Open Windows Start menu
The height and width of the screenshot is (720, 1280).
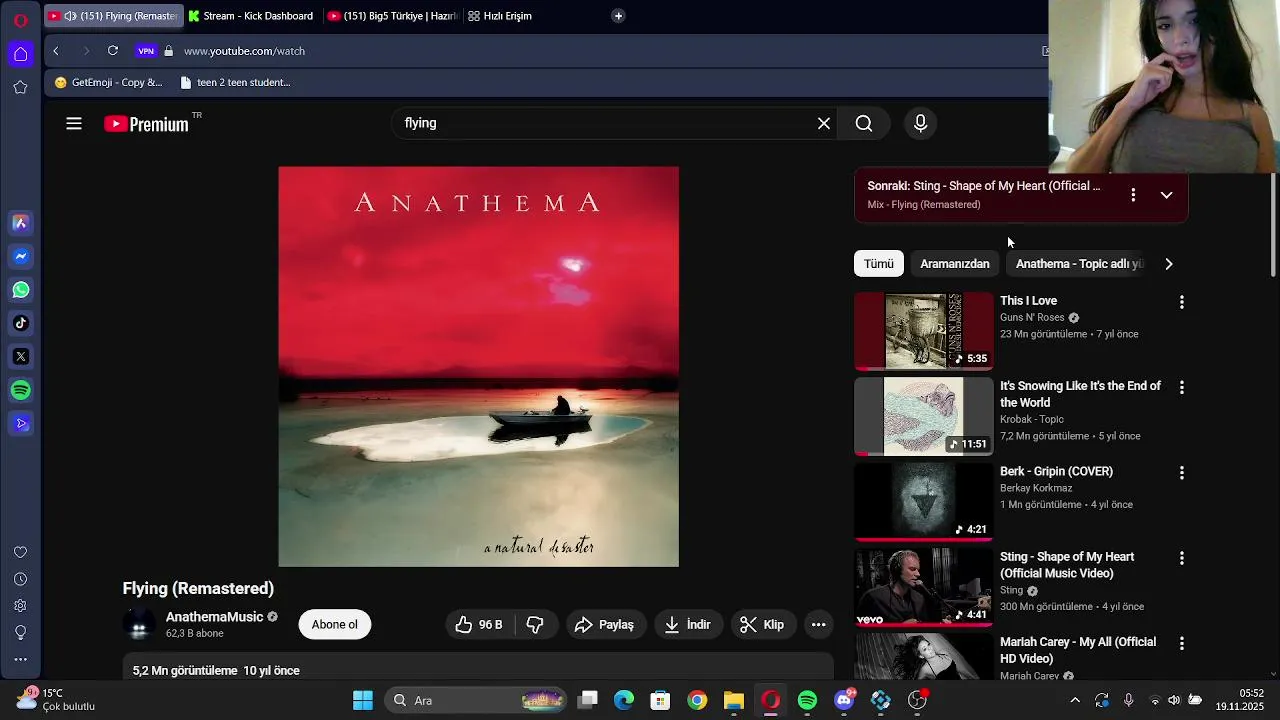coord(363,700)
